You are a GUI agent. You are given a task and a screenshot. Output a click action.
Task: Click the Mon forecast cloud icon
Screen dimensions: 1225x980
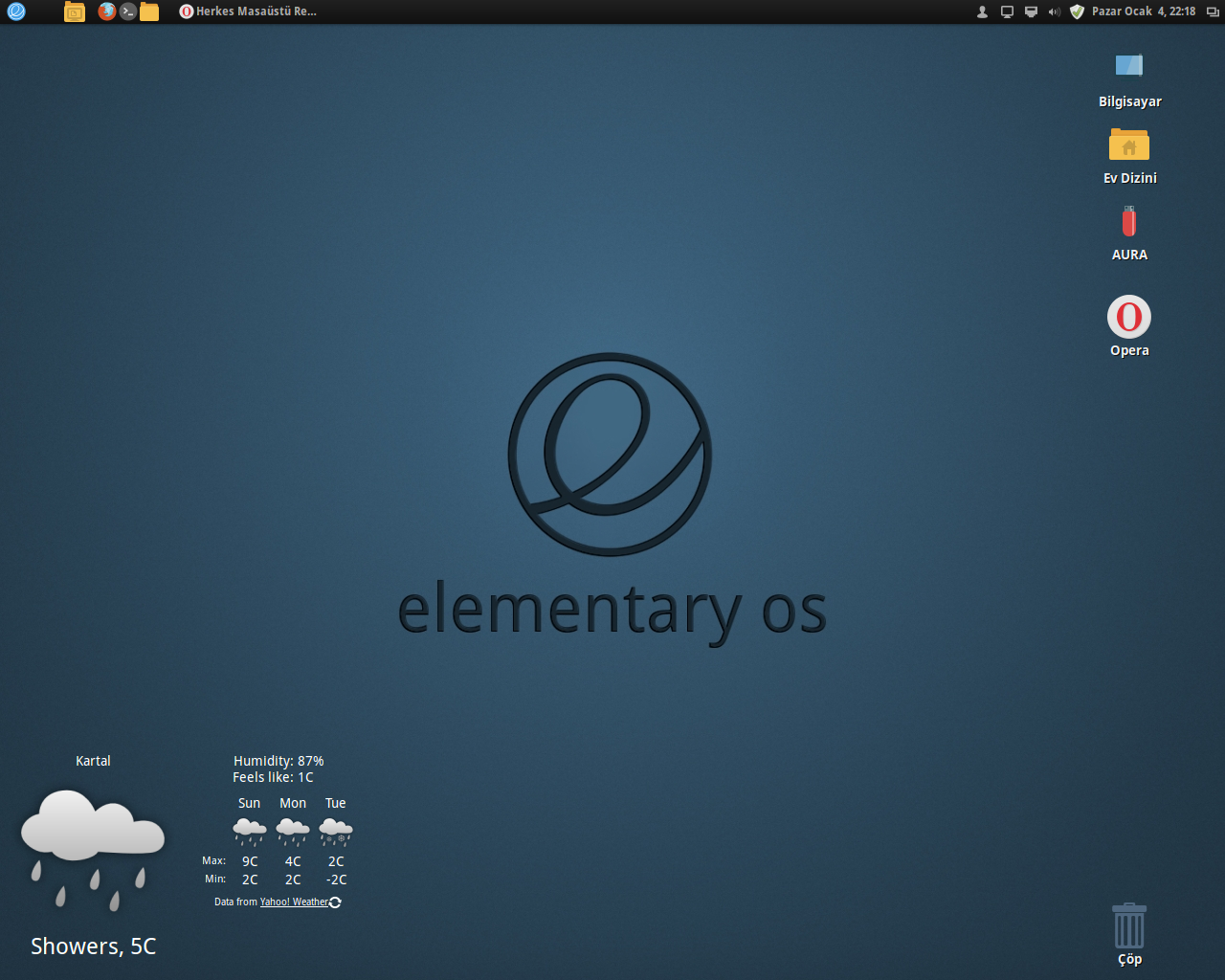coord(293,831)
